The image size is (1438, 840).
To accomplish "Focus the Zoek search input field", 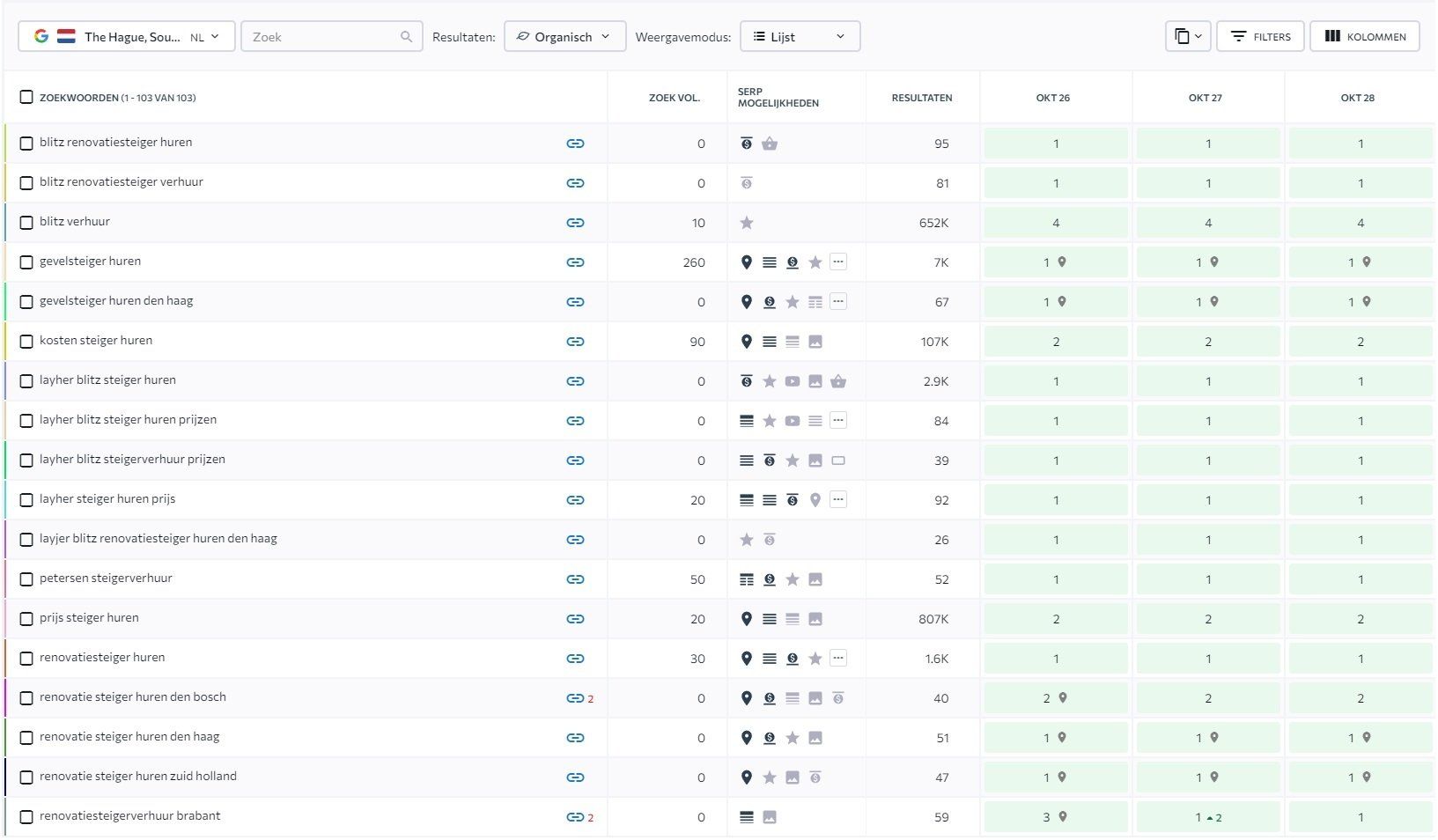I will (331, 37).
